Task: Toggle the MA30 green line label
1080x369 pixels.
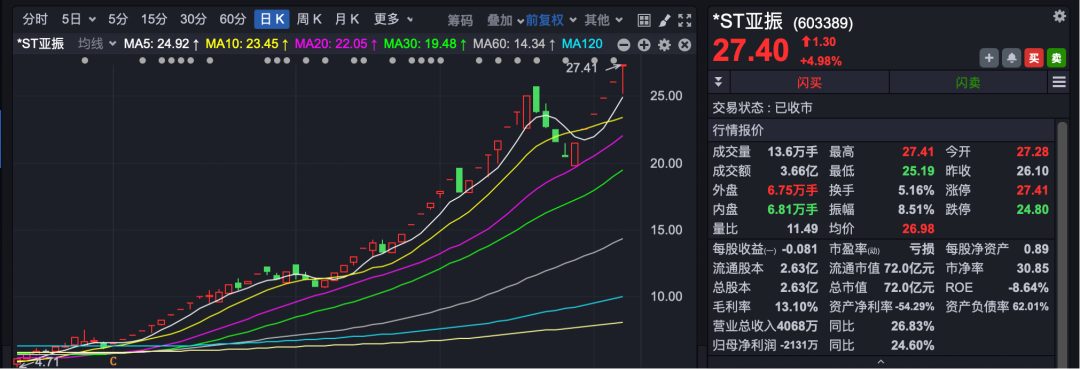Action: tap(426, 44)
